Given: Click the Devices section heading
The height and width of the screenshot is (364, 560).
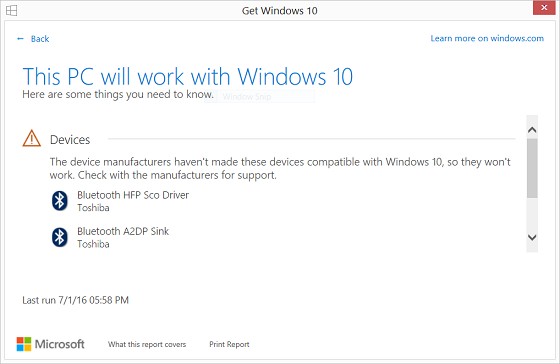Looking at the screenshot, I should [70, 140].
